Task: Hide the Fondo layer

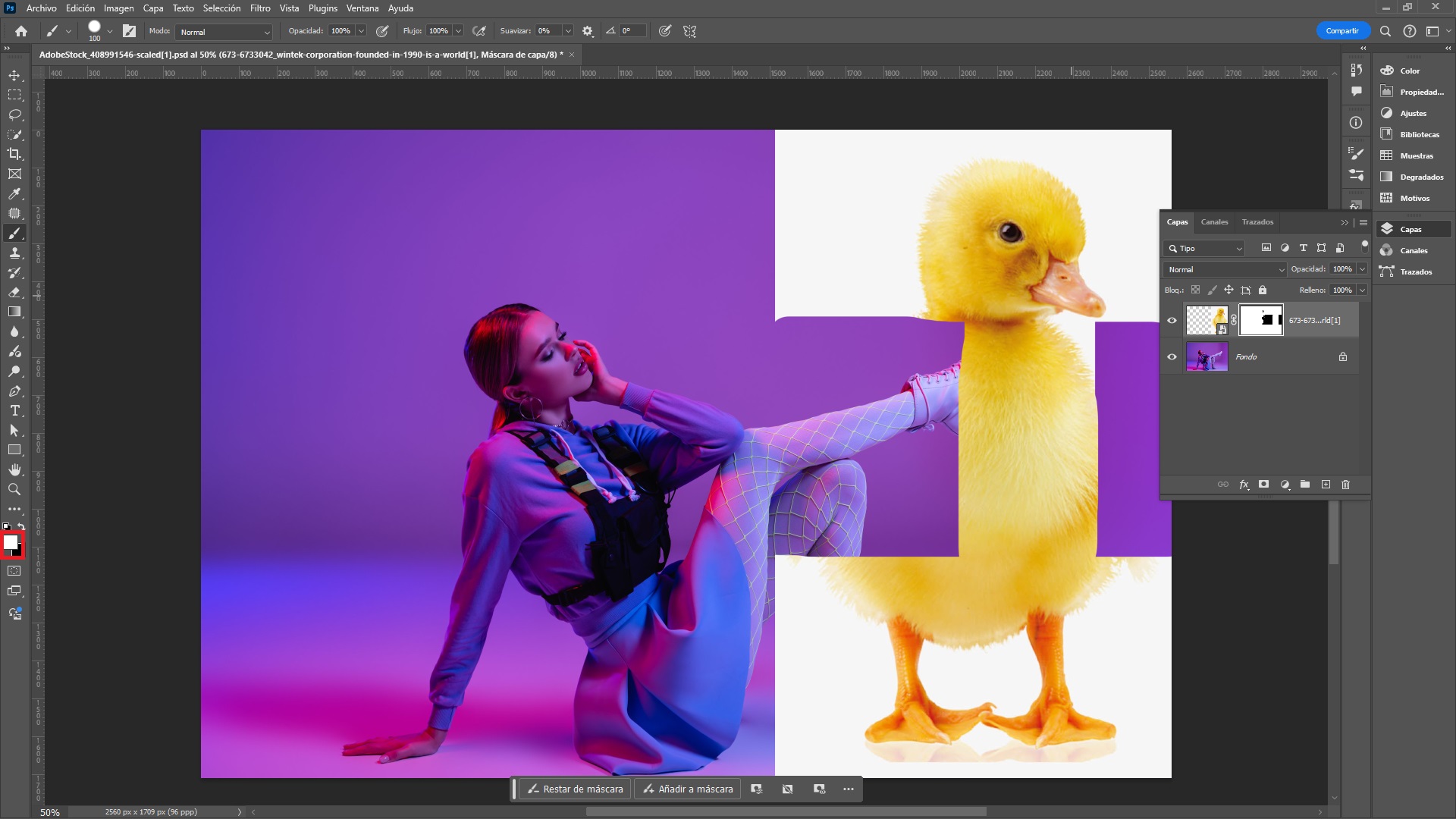Action: pyautogui.click(x=1172, y=357)
